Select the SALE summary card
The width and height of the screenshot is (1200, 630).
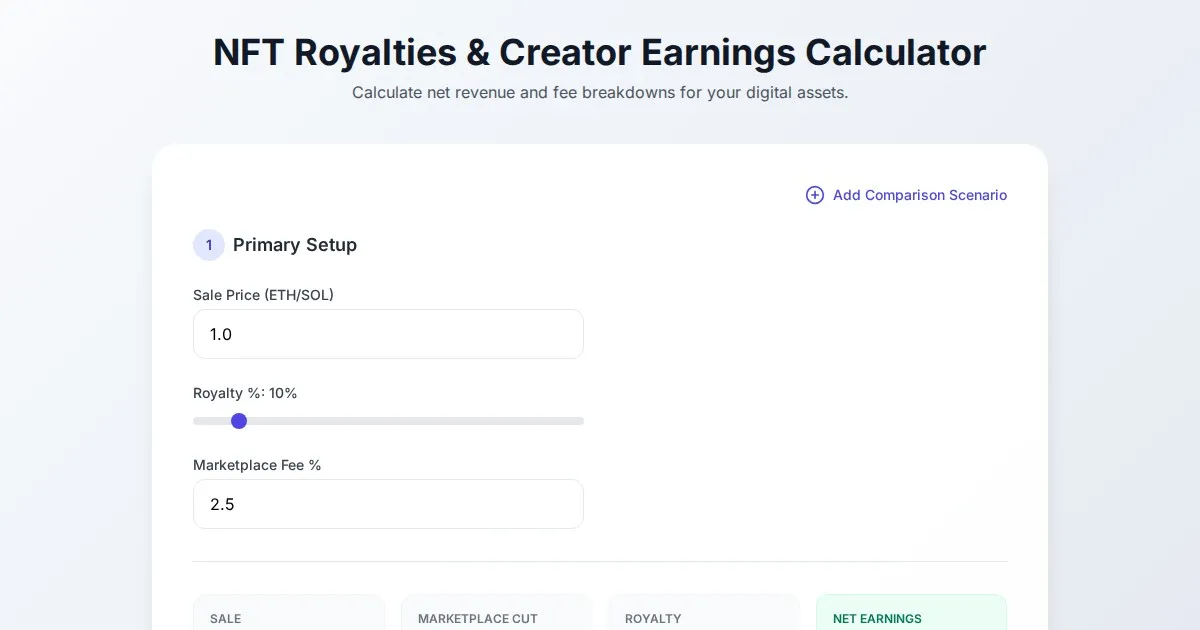pos(288,614)
